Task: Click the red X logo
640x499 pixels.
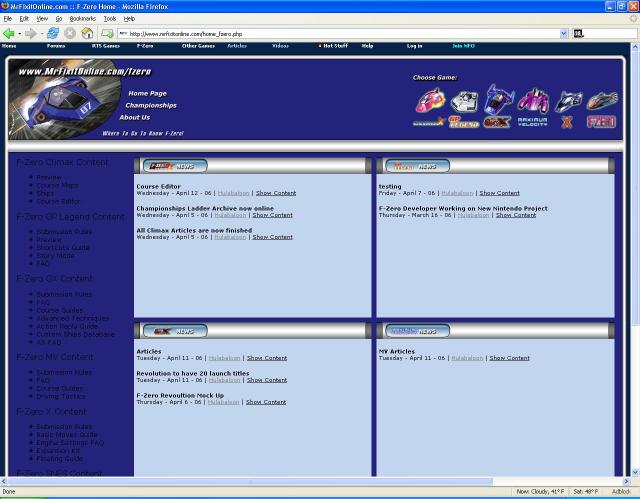Action: click(x=567, y=122)
